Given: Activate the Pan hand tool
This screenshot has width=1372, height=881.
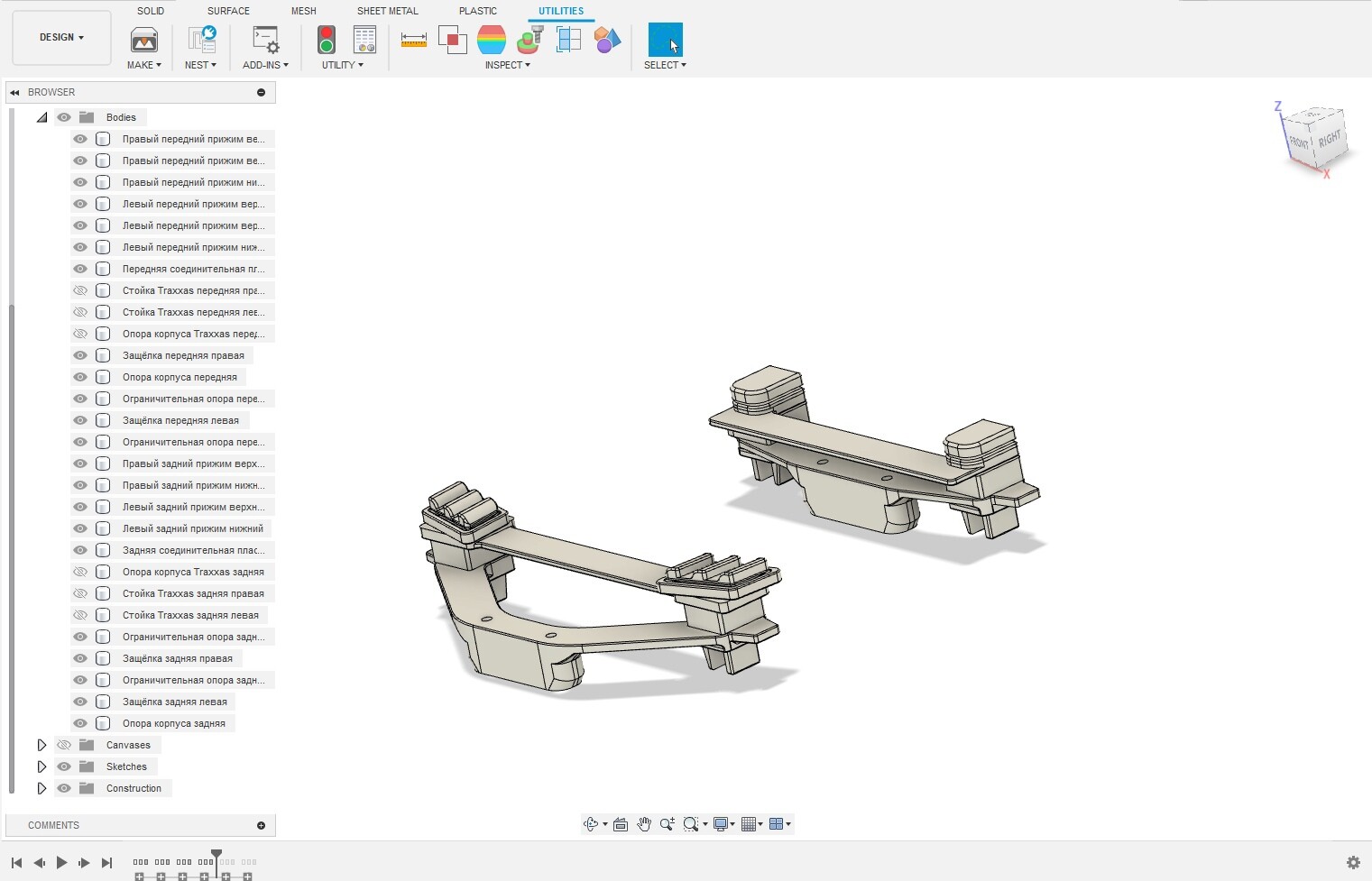Looking at the screenshot, I should tap(644, 824).
